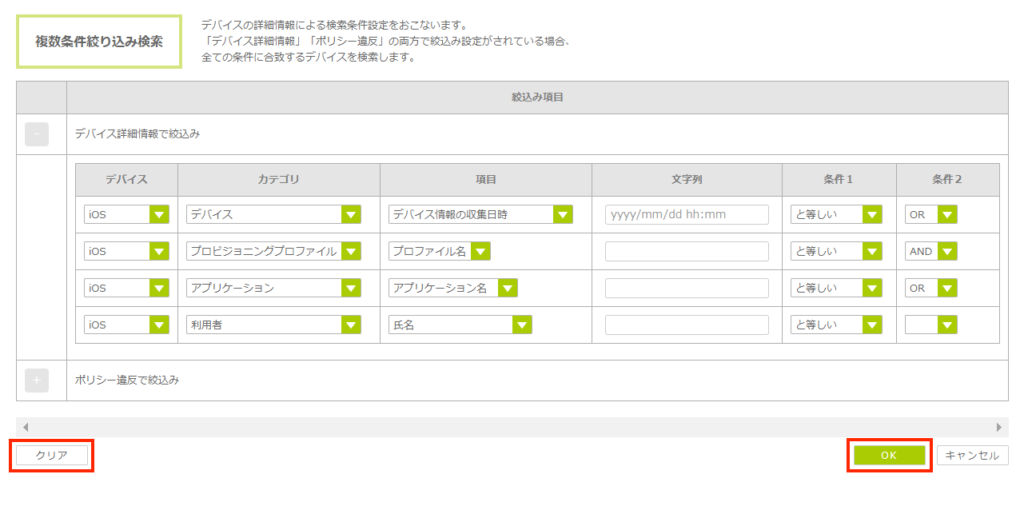Collapse the デバイス詳細情報で絞込み section
1024x518 pixels.
click(x=36, y=134)
